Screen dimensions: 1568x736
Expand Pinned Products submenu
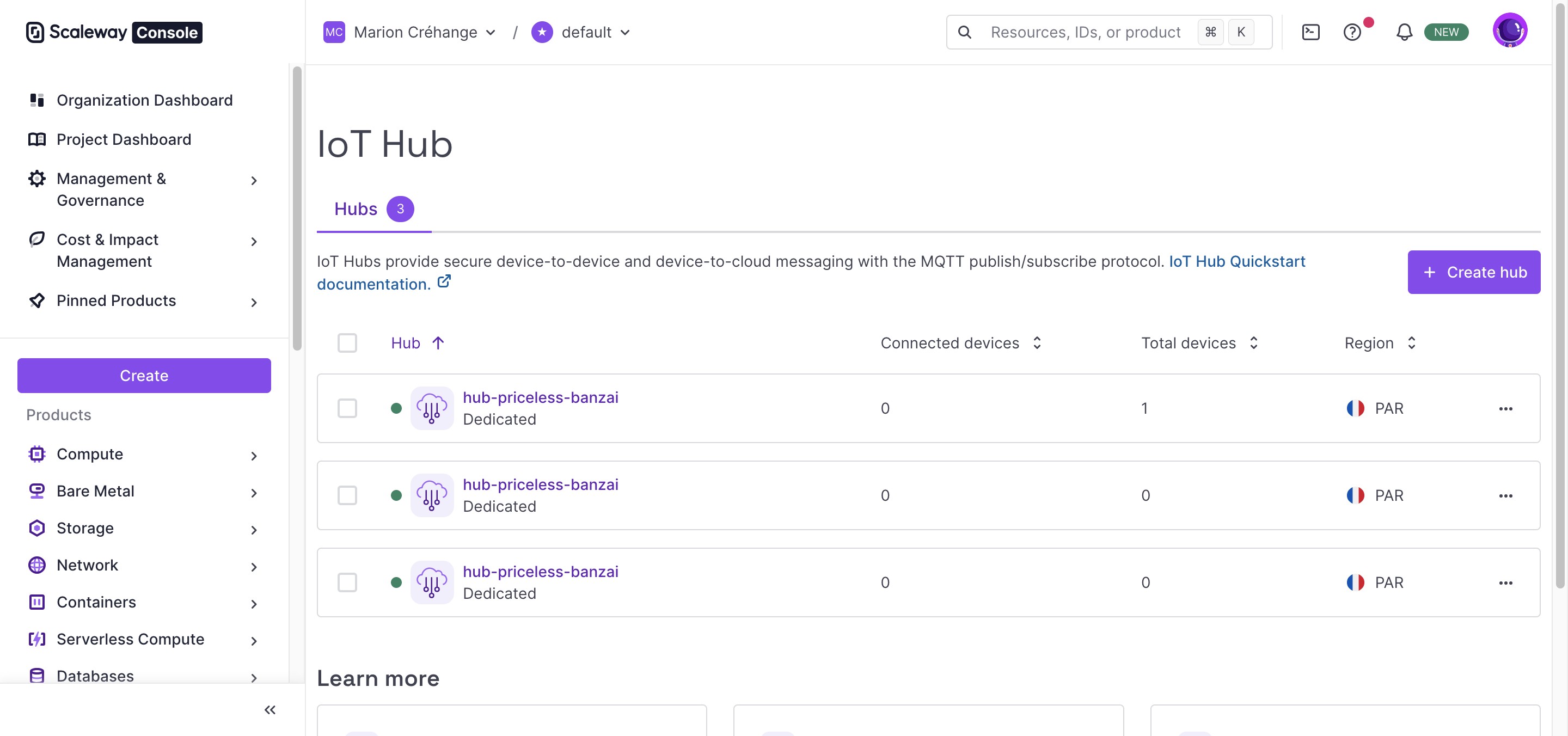click(254, 303)
